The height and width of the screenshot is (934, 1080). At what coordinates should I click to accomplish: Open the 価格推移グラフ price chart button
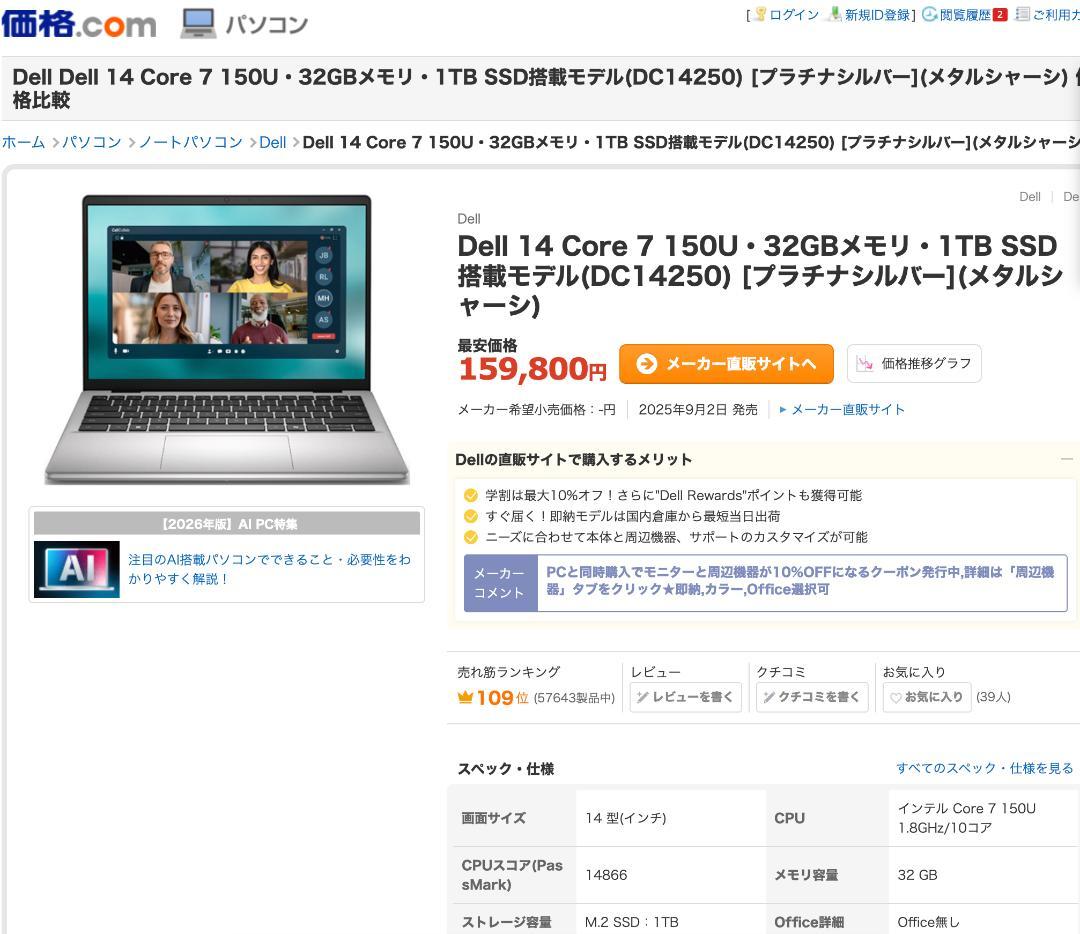[x=914, y=364]
